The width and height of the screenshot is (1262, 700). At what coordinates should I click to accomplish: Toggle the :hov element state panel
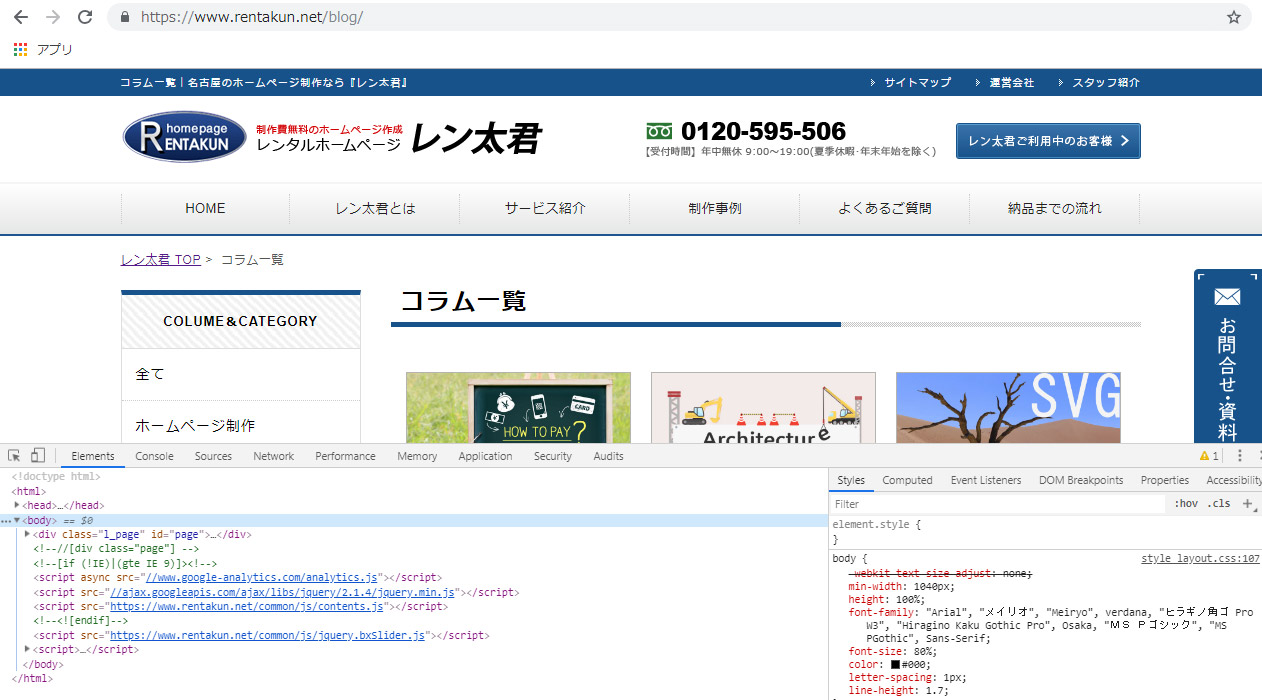[x=1186, y=504]
